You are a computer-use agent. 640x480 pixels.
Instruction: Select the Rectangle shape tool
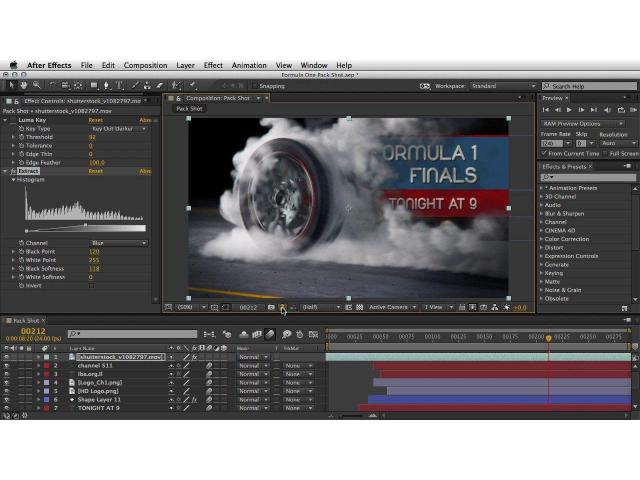click(94, 85)
